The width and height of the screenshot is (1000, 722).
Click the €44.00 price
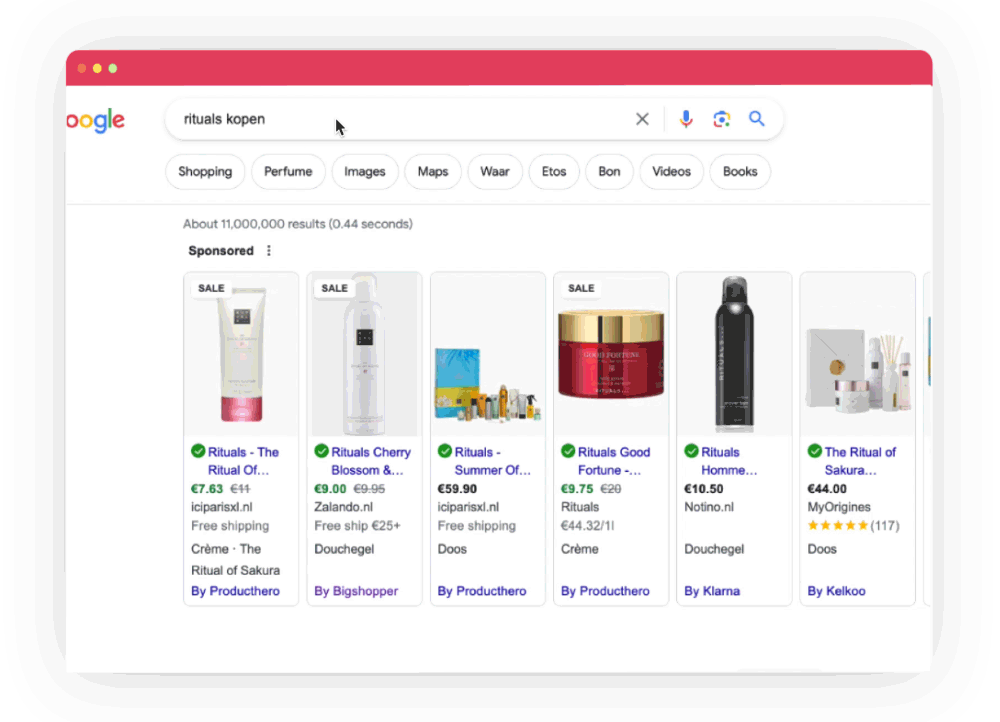pyautogui.click(x=827, y=489)
